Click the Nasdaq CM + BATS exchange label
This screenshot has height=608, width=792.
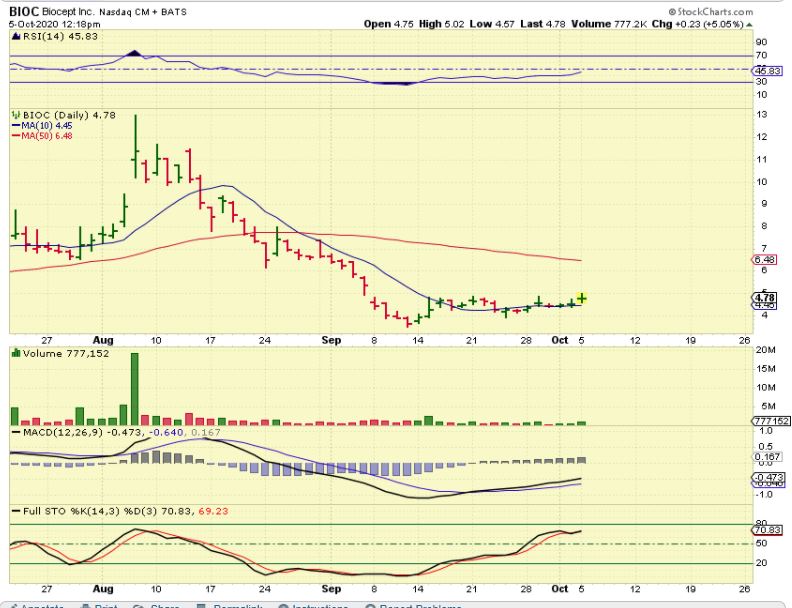click(x=143, y=12)
